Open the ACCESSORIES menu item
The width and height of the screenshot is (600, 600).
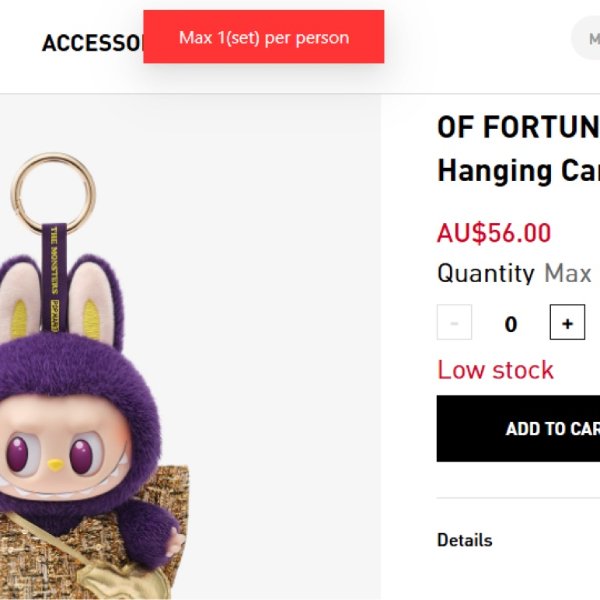pyautogui.click(x=93, y=44)
